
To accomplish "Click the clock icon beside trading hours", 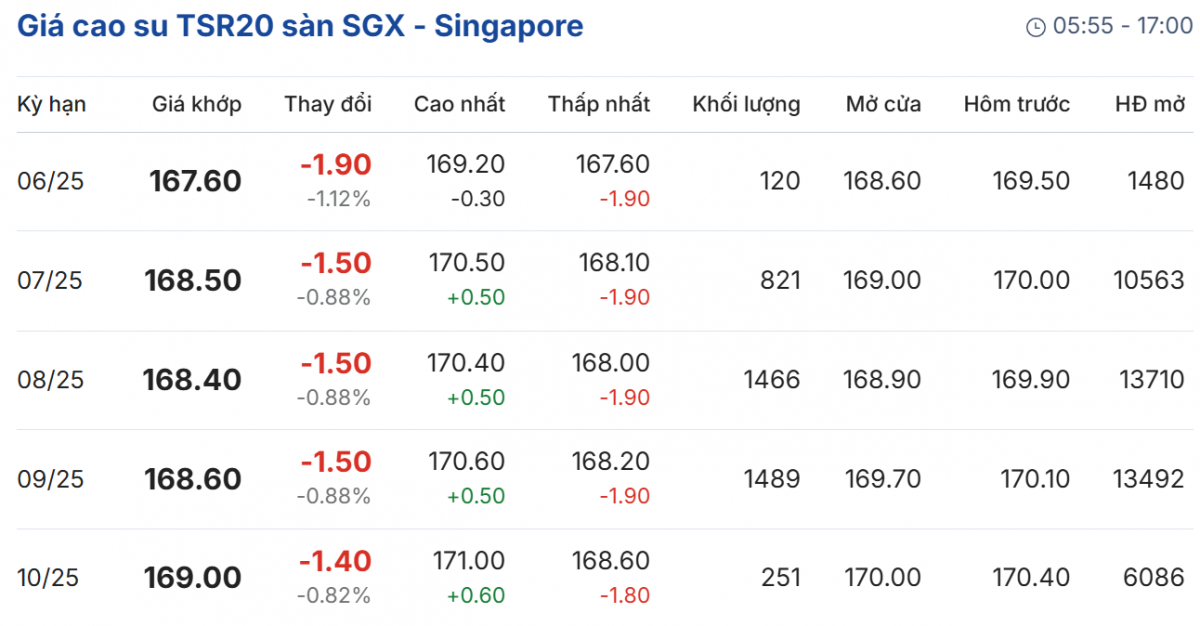I will click(1036, 27).
